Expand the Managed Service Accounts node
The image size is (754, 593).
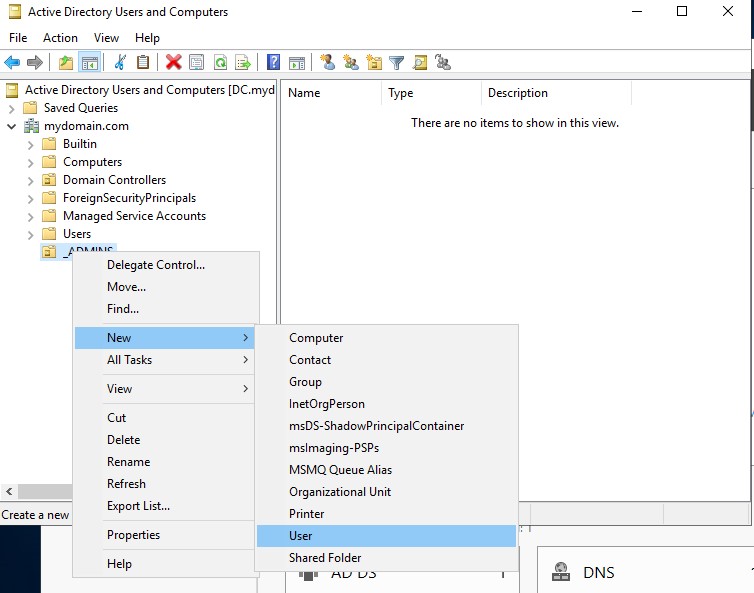pos(30,217)
